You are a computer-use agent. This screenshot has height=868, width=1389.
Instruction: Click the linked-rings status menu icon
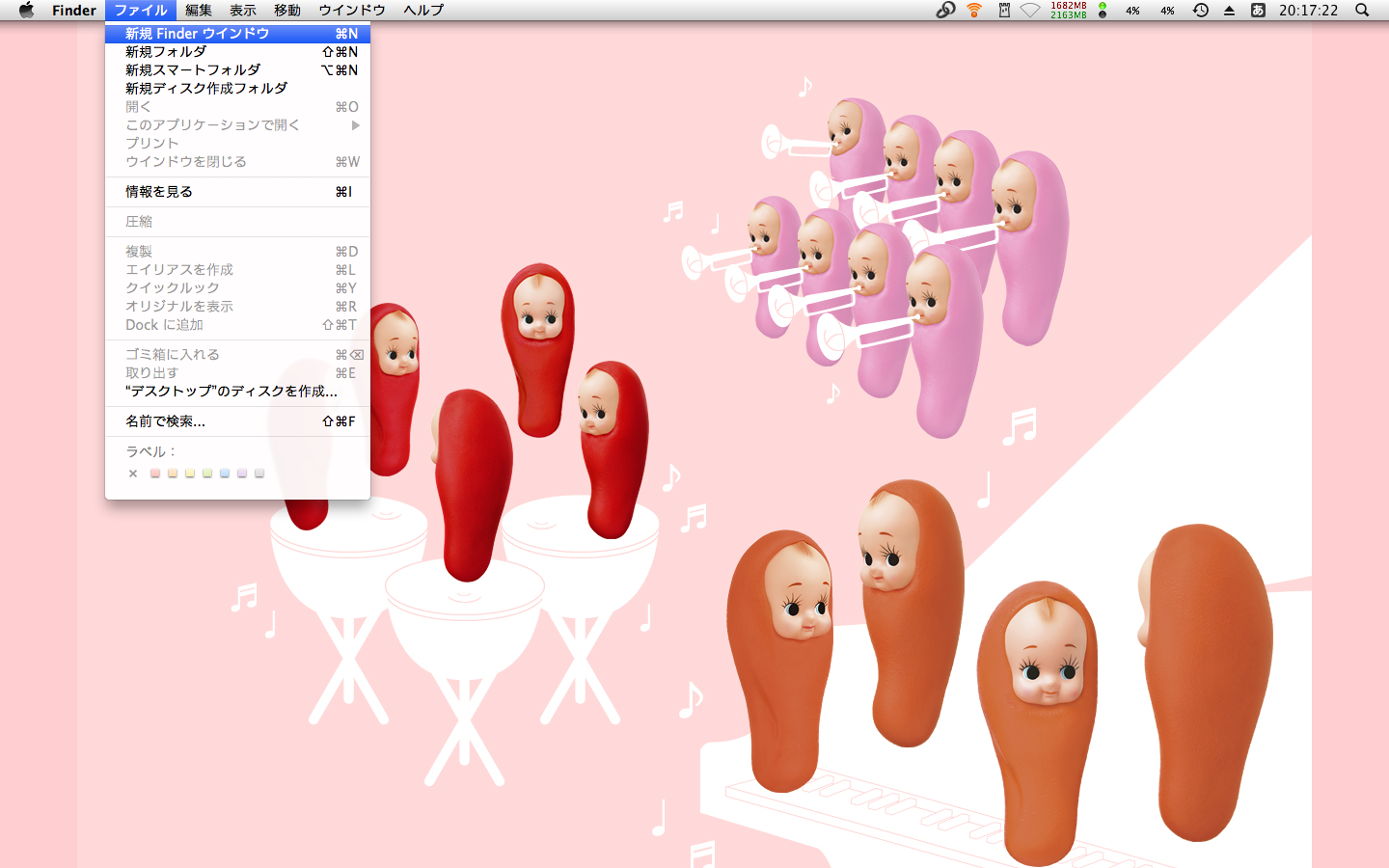coord(945,10)
